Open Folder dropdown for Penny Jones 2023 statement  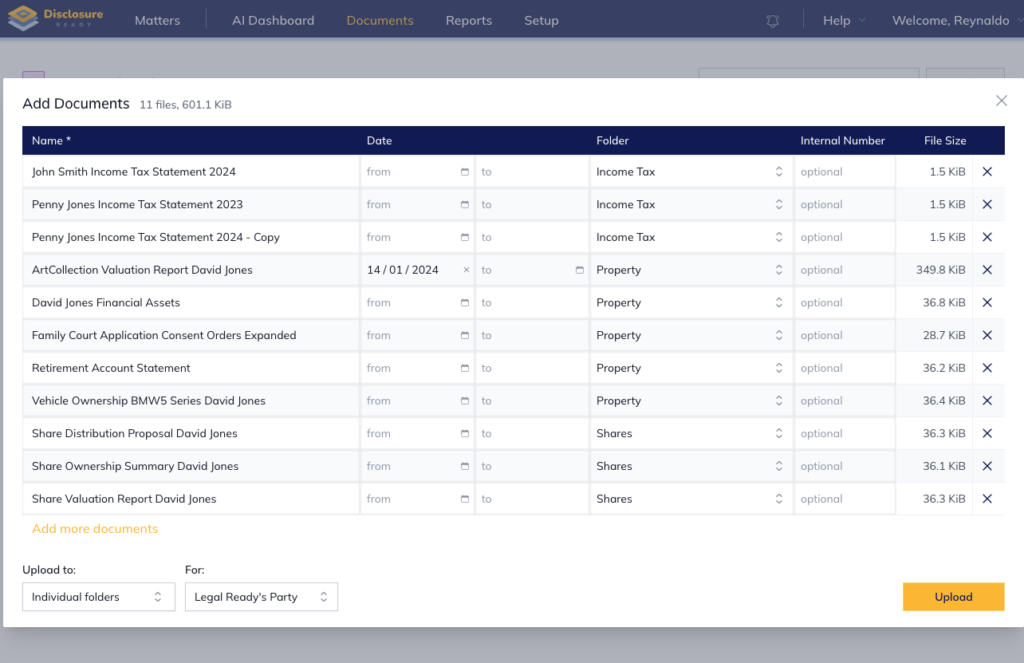click(691, 204)
